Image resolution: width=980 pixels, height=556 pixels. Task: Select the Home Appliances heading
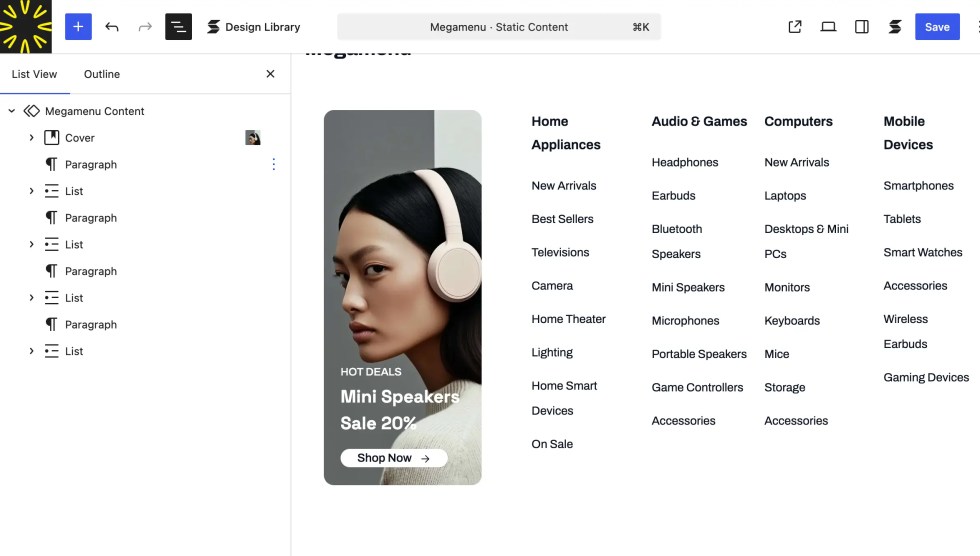(x=566, y=133)
